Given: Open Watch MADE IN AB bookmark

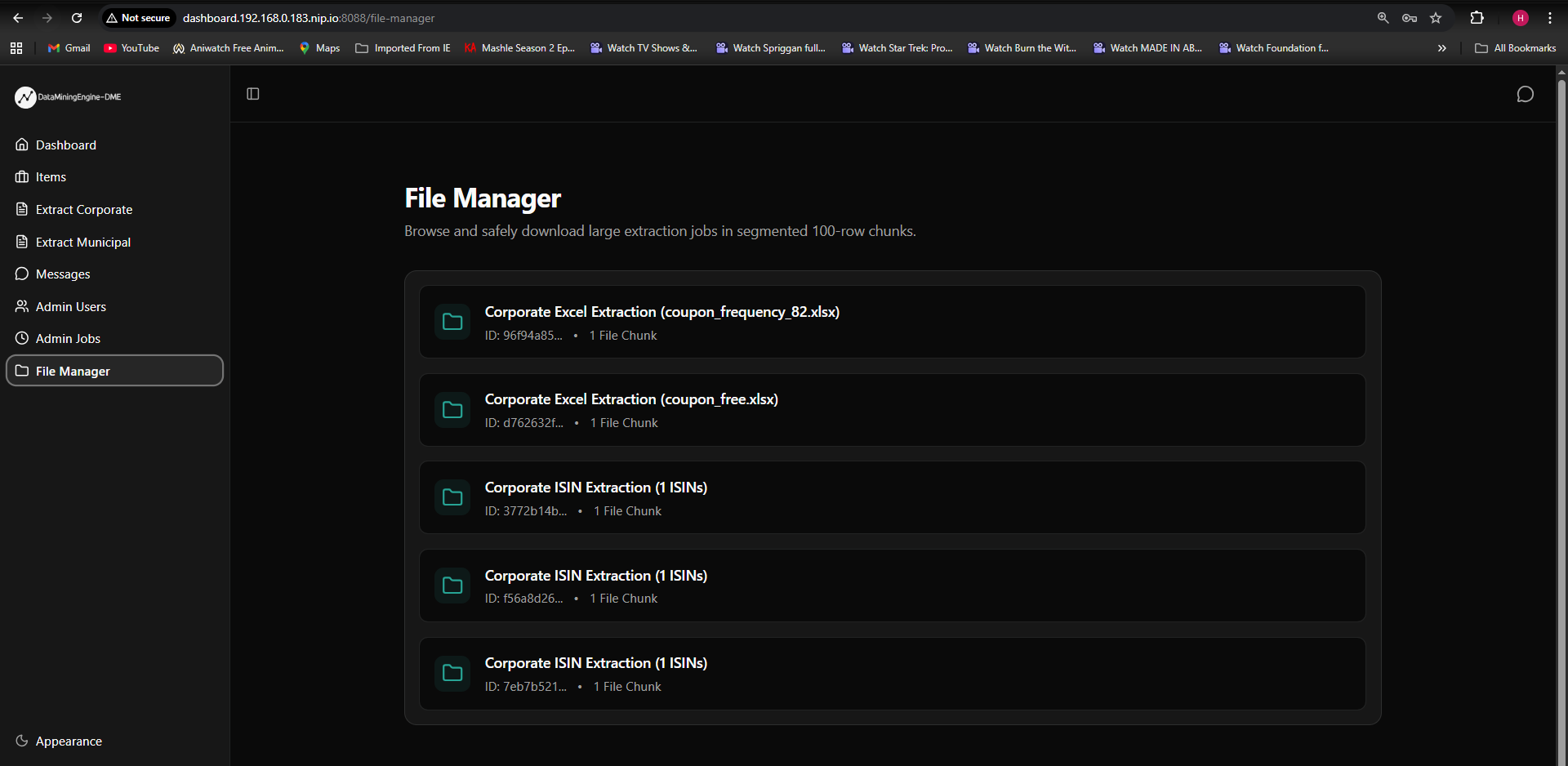Looking at the screenshot, I should click(x=1147, y=48).
